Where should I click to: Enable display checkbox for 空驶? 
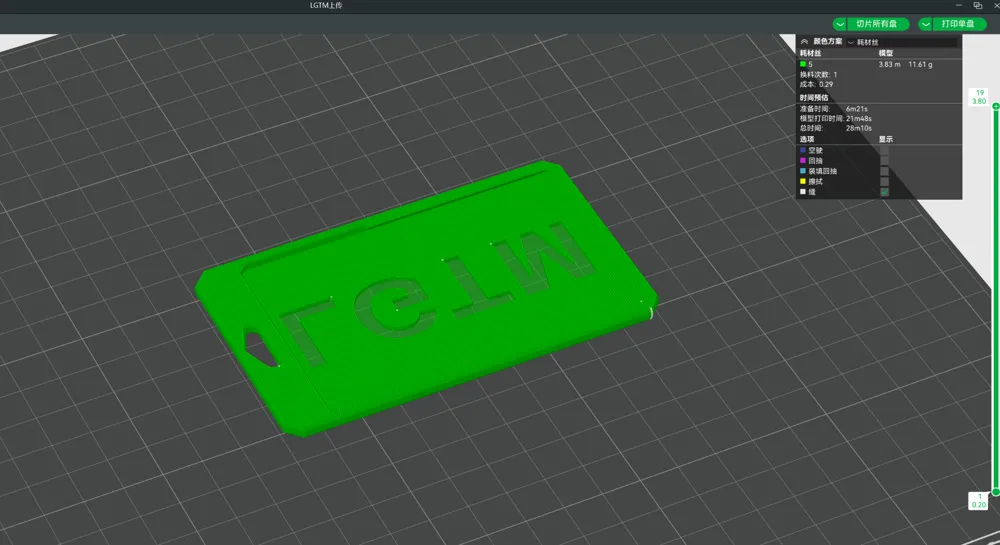pyautogui.click(x=884, y=150)
